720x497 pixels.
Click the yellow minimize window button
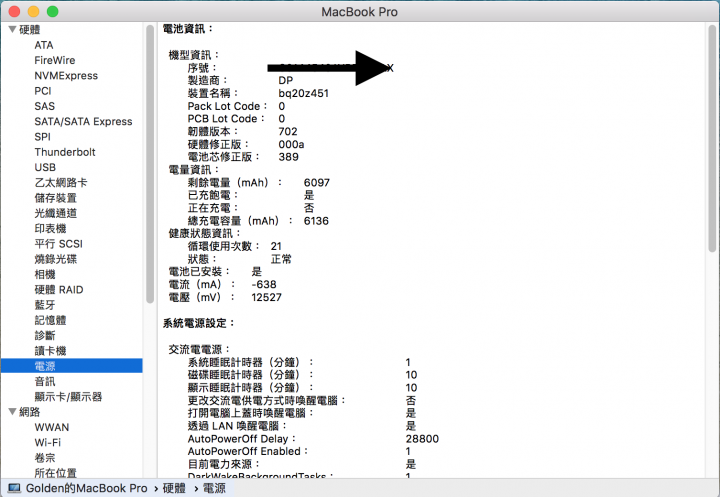click(x=34, y=11)
